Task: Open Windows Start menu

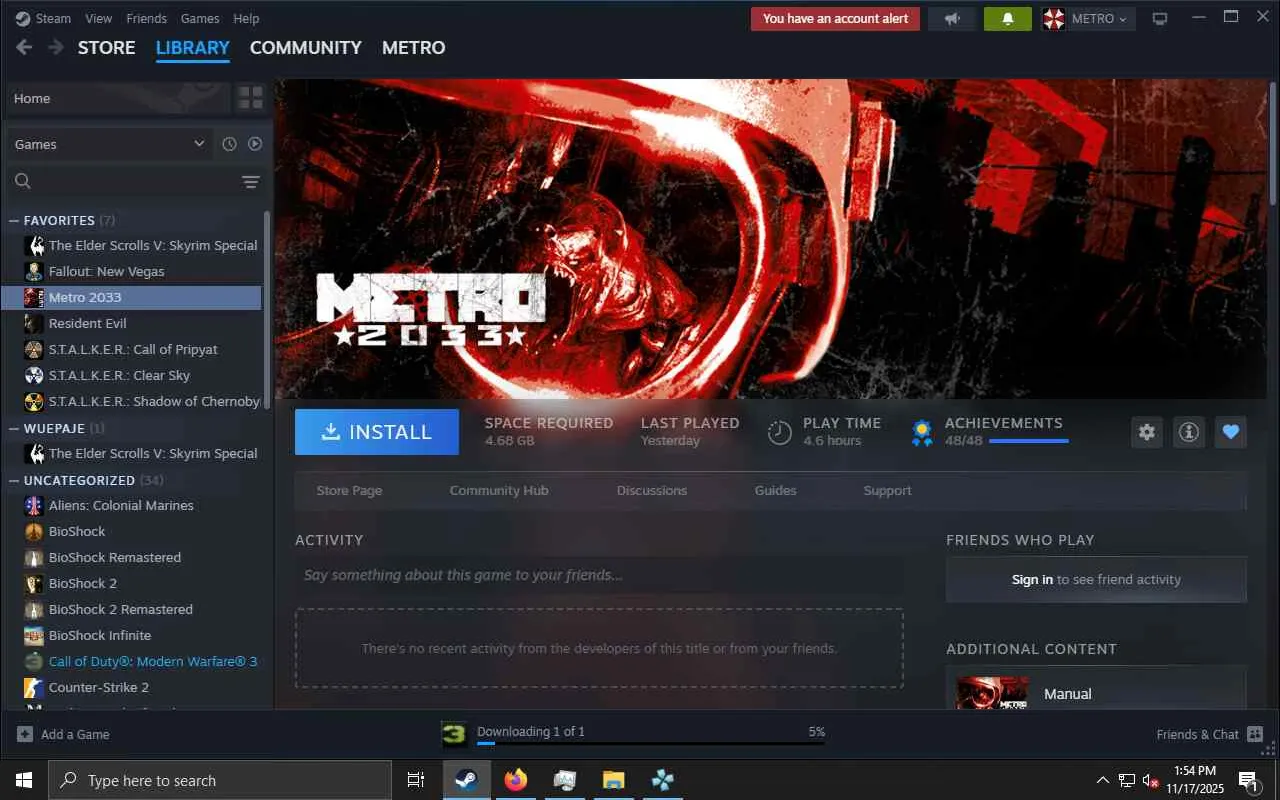Action: 24,780
